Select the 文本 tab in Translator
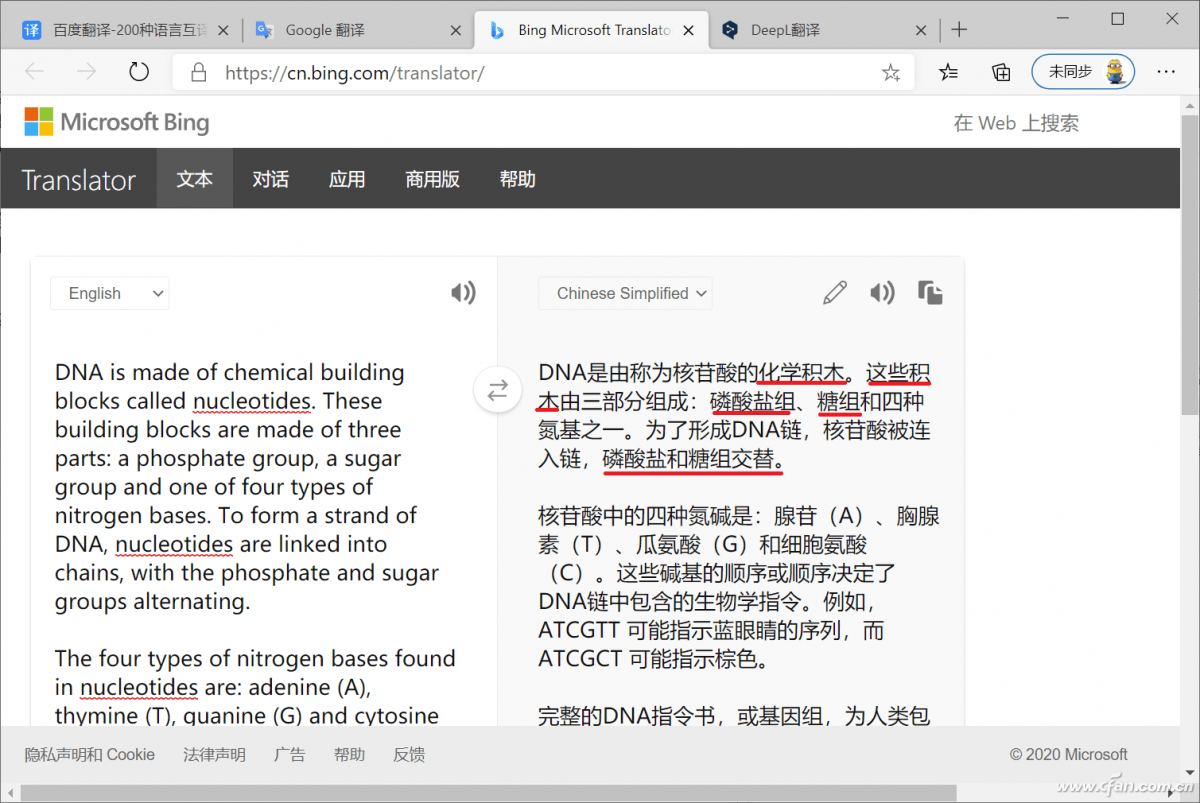1200x803 pixels. [194, 179]
